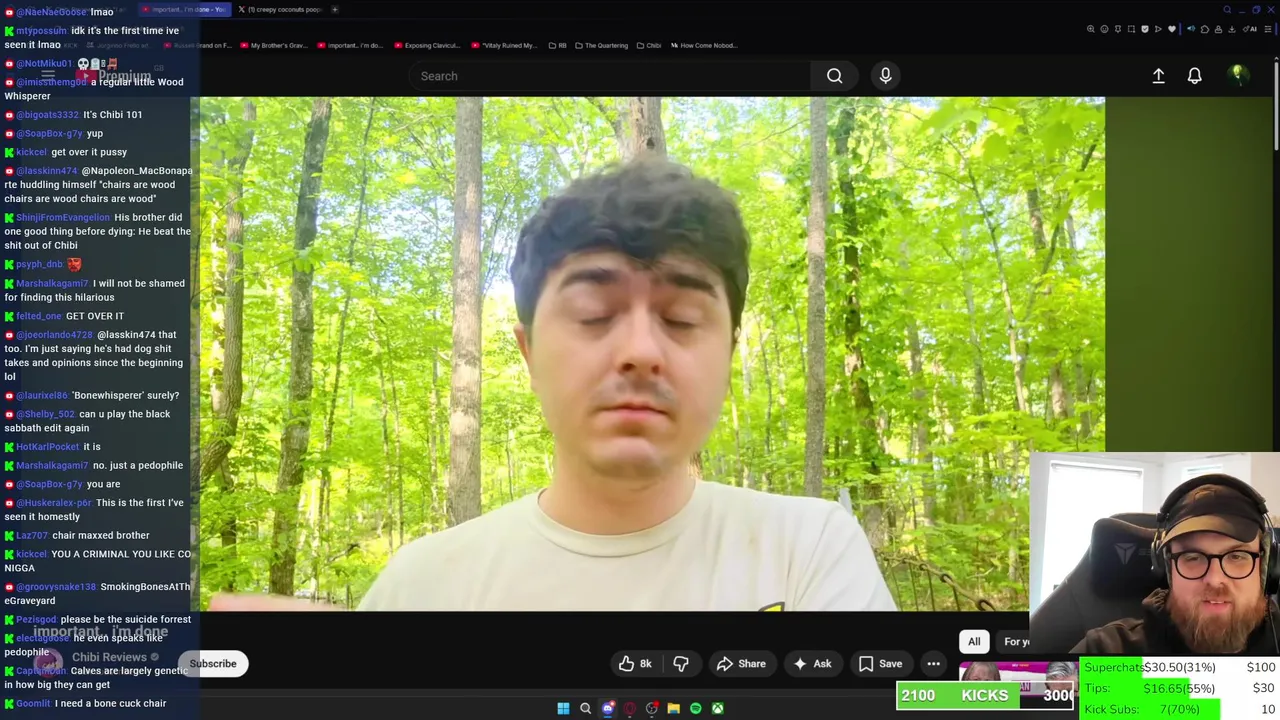
Task: Open the browser AI assistant icon
Action: point(1250,29)
